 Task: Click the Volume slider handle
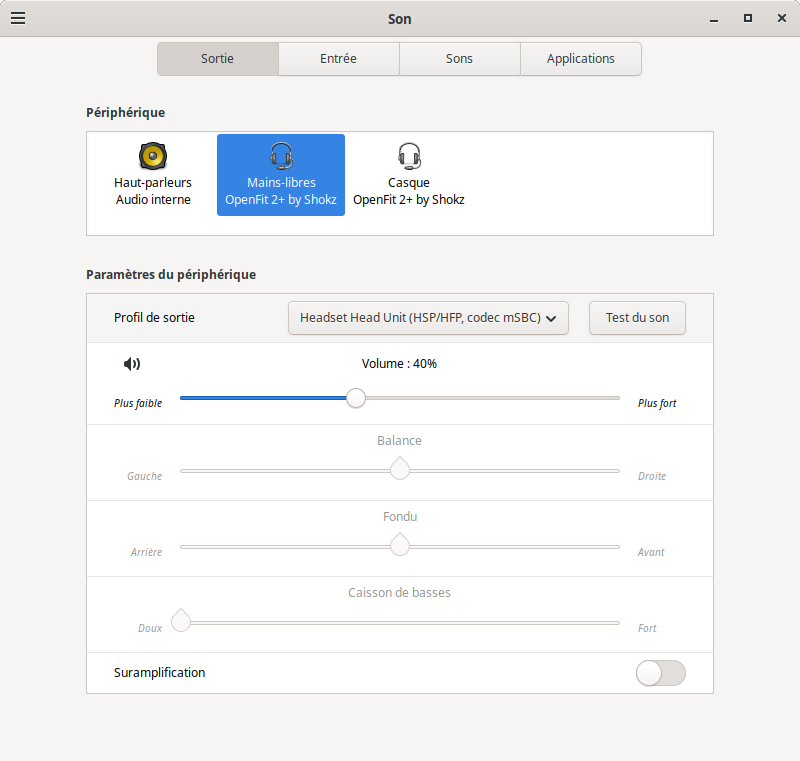[356, 398]
